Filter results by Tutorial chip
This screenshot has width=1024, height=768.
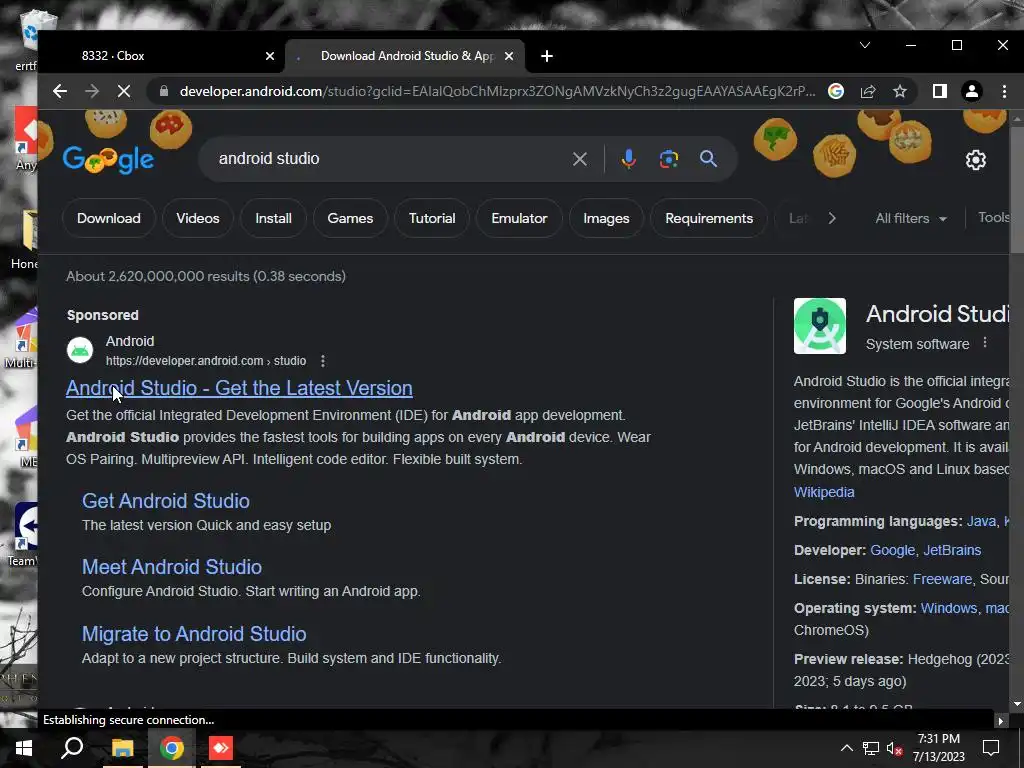click(432, 218)
